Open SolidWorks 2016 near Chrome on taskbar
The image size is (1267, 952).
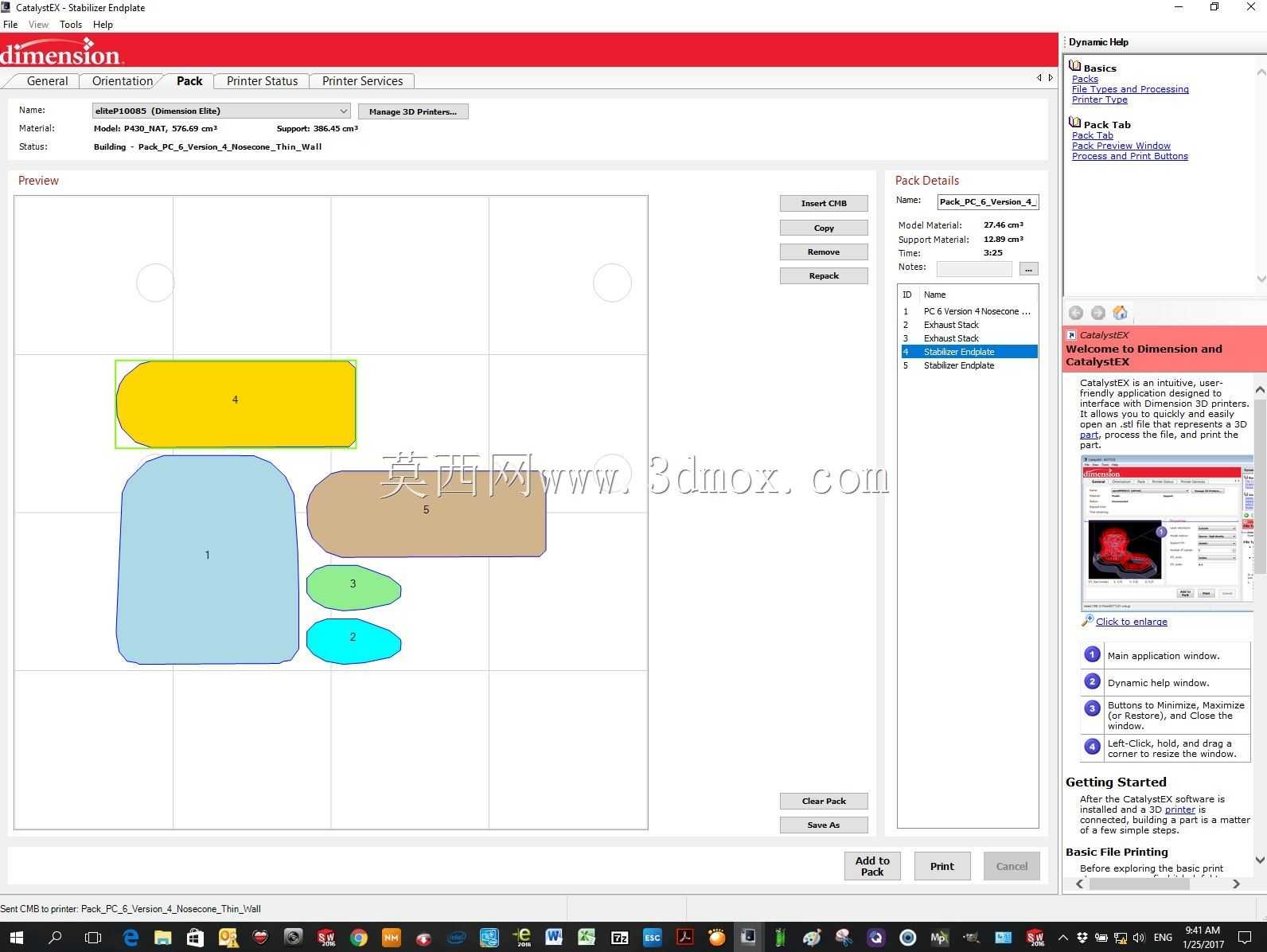tap(326, 938)
